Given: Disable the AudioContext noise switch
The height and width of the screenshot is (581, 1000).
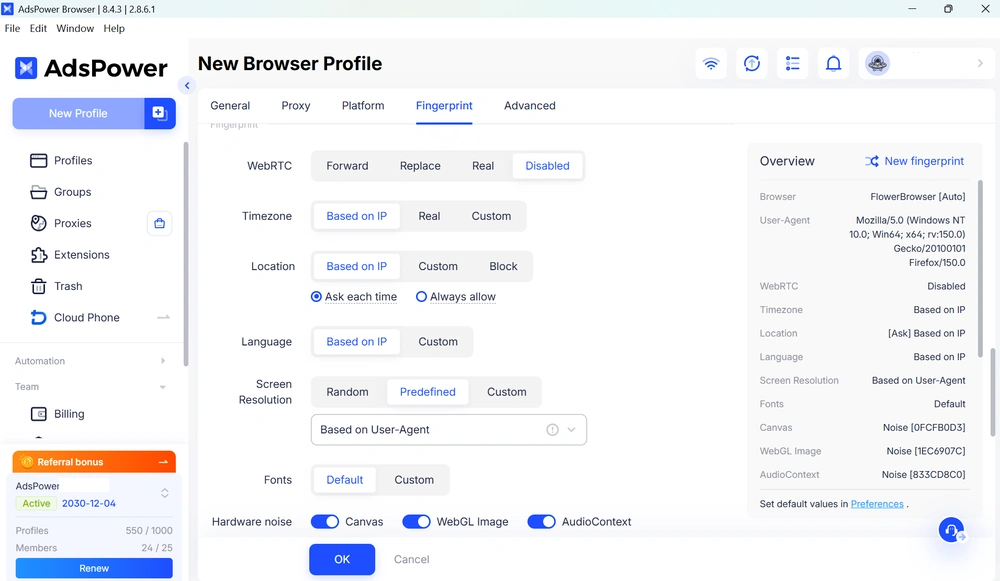Looking at the screenshot, I should 541,522.
